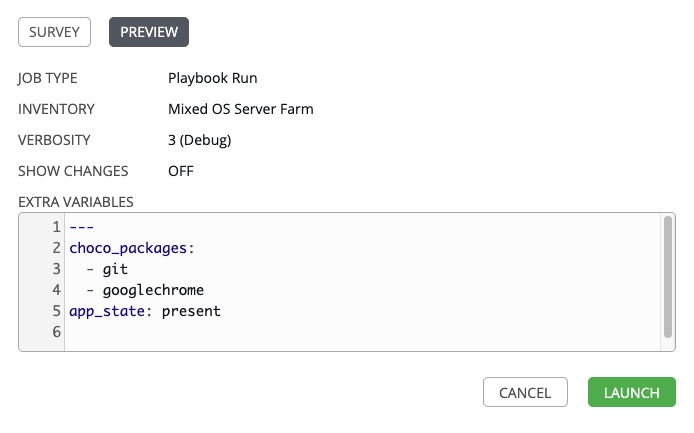Click the extra variables vertical scrollbar

click(667, 276)
